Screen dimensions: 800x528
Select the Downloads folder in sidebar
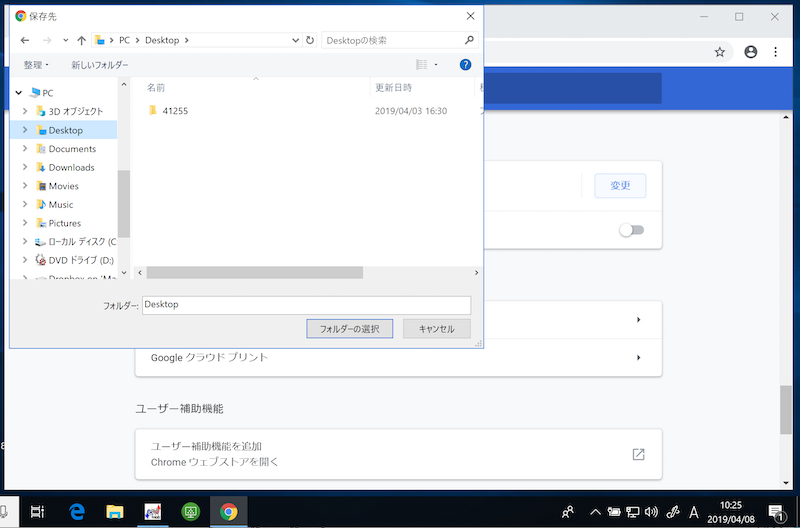click(x=71, y=167)
